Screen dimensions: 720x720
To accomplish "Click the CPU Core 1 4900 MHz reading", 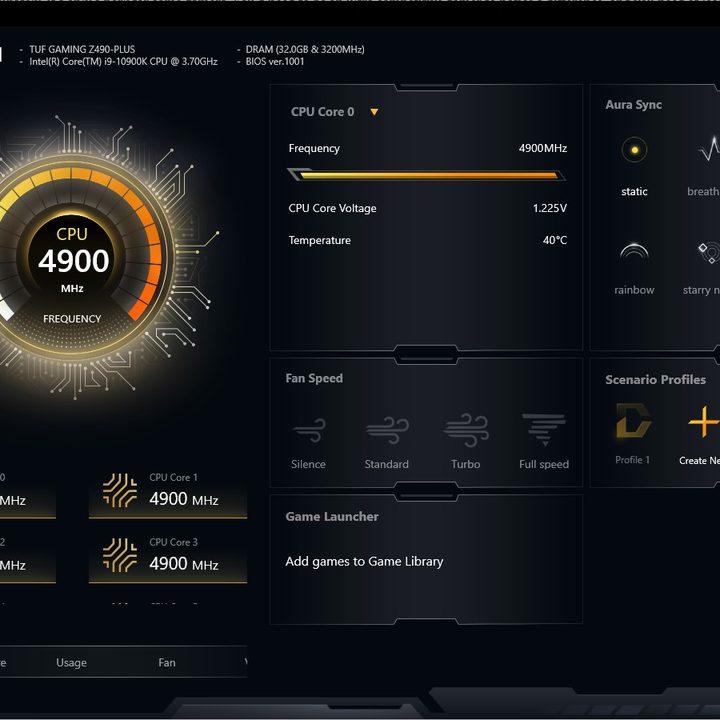I will 184,499.
